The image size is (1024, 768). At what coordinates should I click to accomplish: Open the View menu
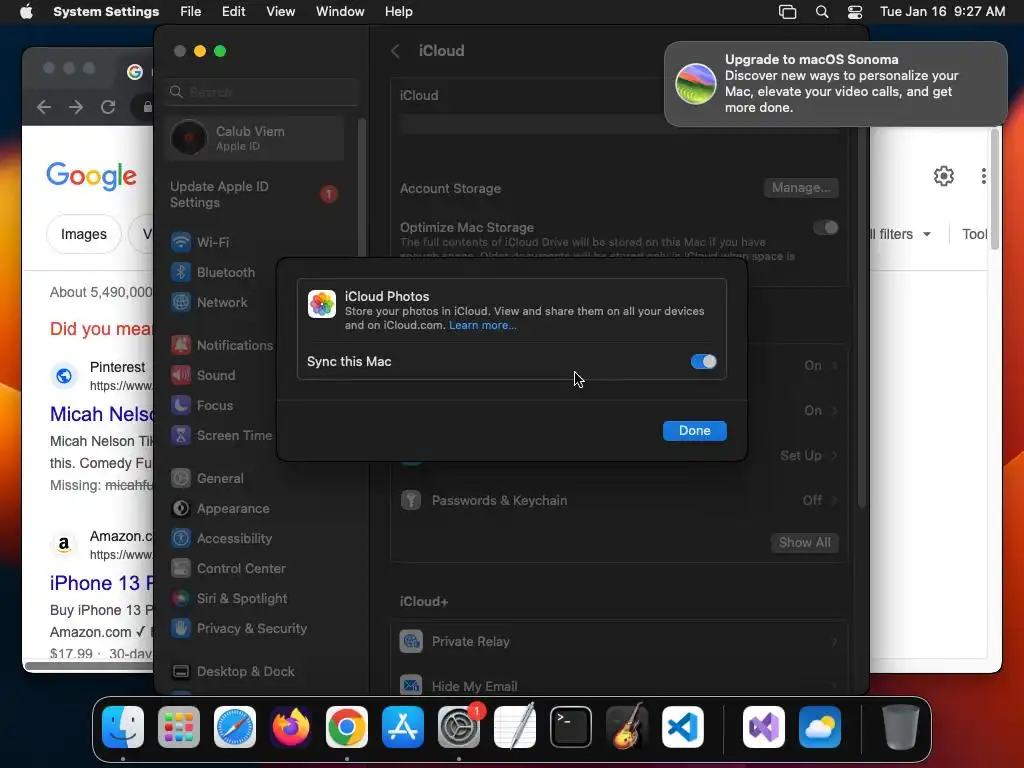pos(280,12)
